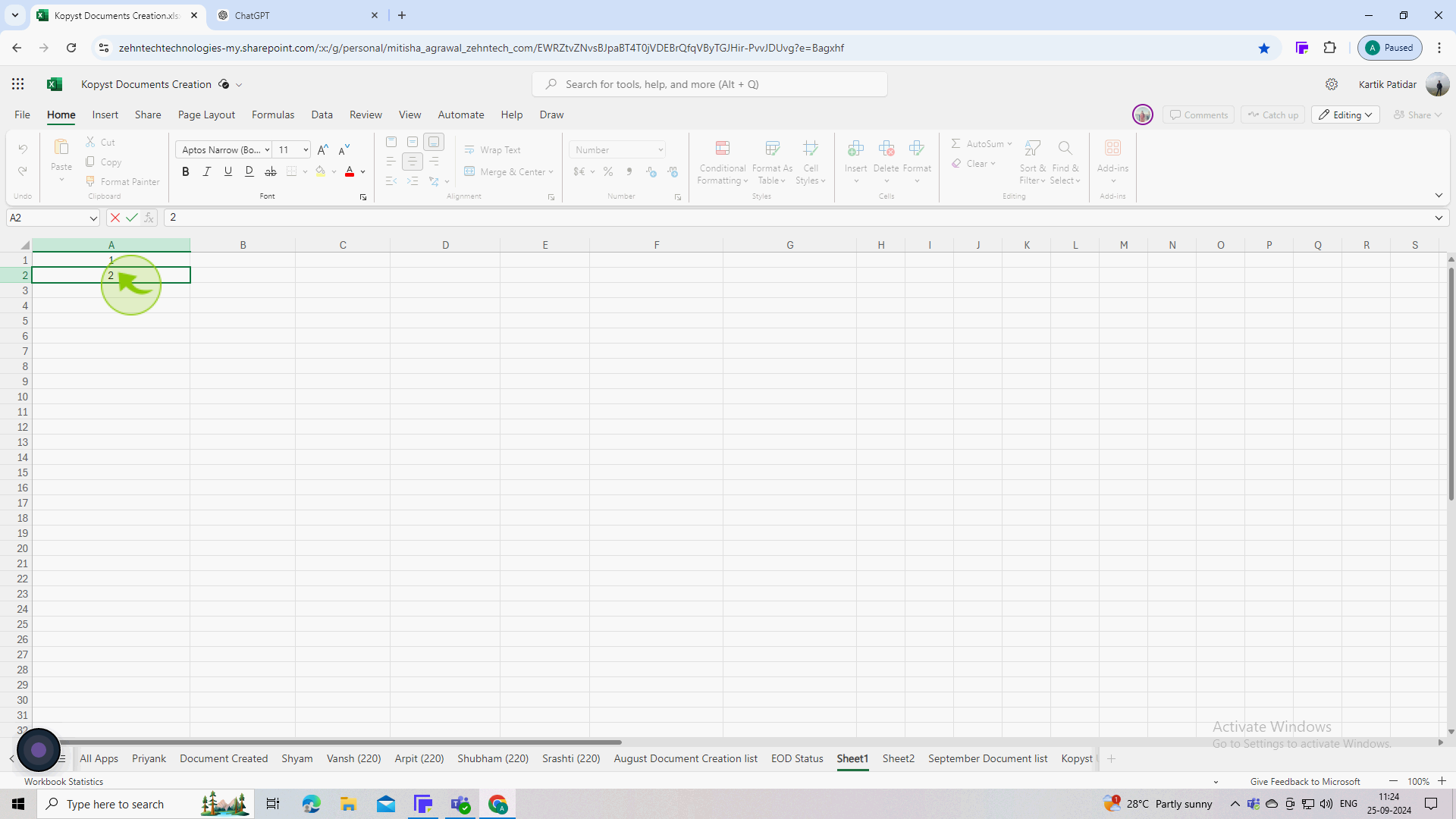Click the Insert Function fx icon
Image resolution: width=1456 pixels, height=819 pixels.
(149, 218)
